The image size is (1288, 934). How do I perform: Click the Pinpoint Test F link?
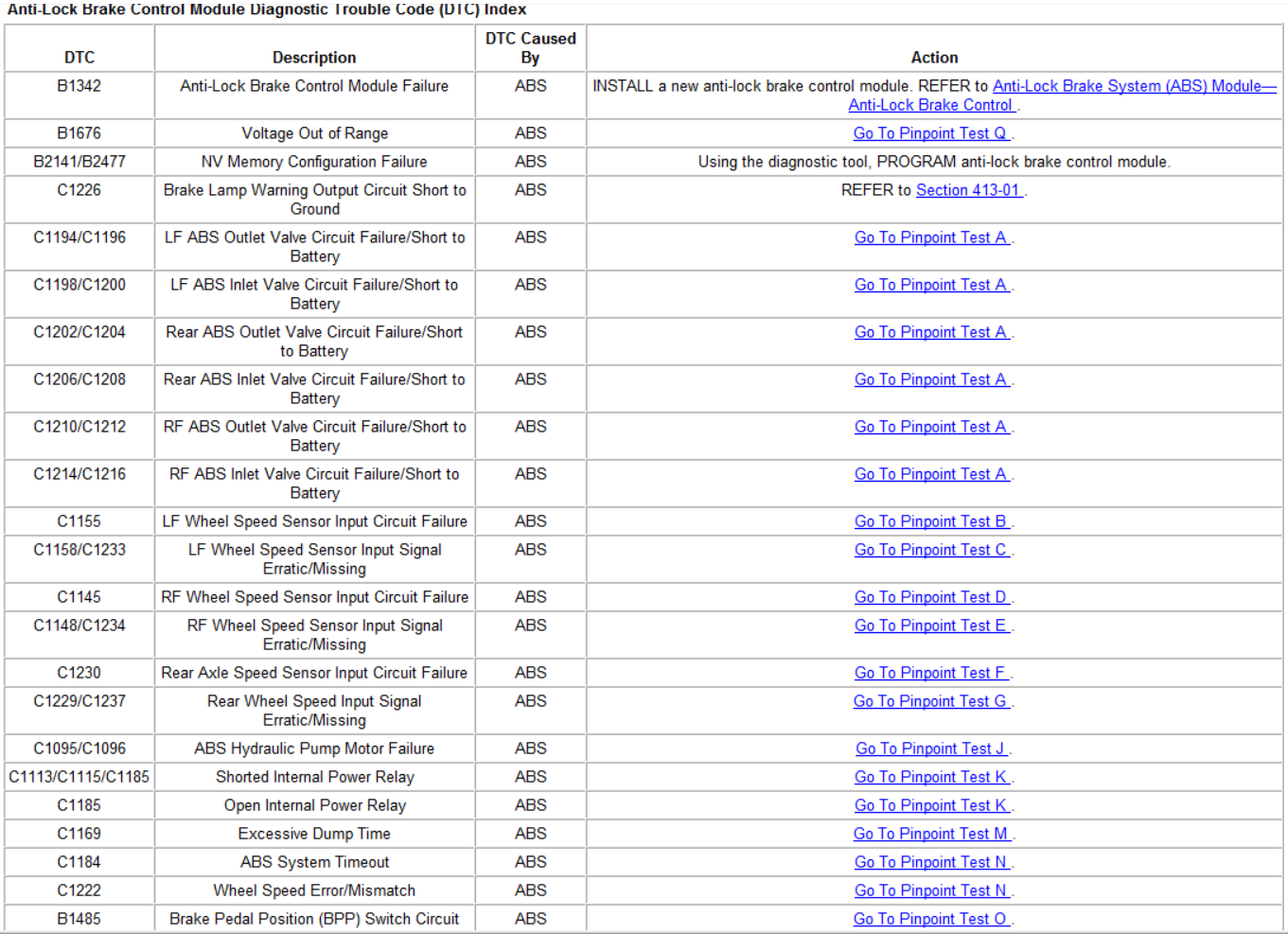click(x=930, y=673)
